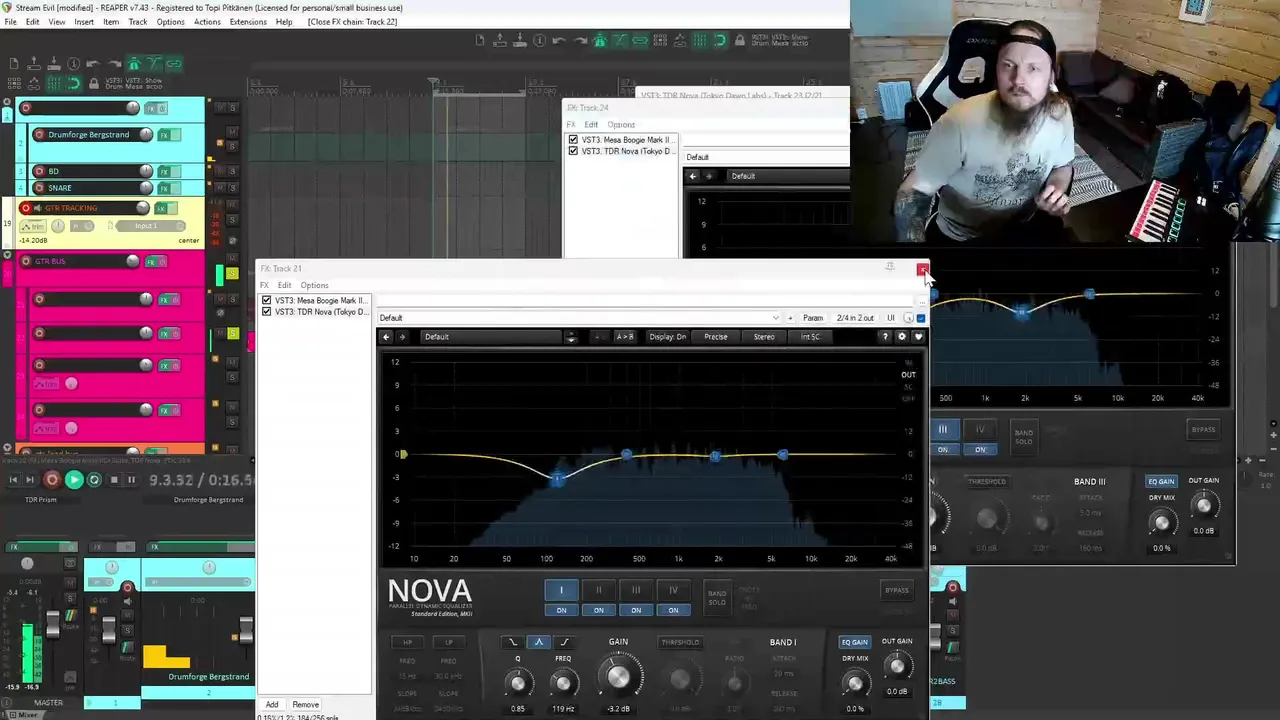Click the Precise quality mode button in Nova

[x=716, y=337]
